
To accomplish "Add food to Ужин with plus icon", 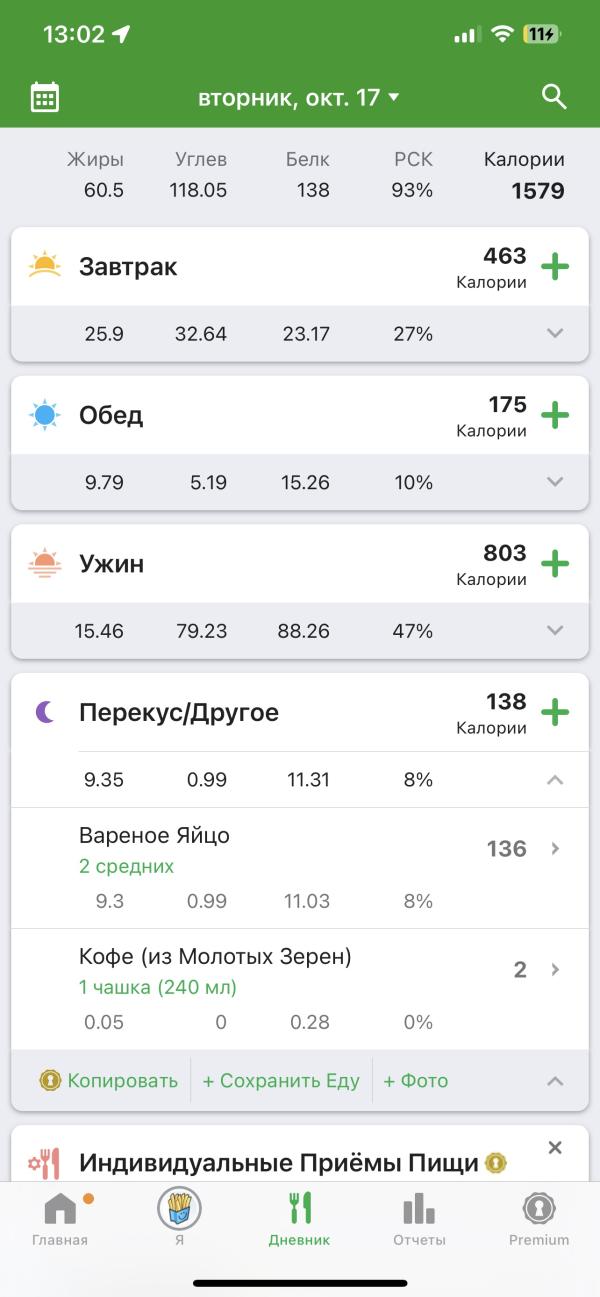I will point(555,564).
